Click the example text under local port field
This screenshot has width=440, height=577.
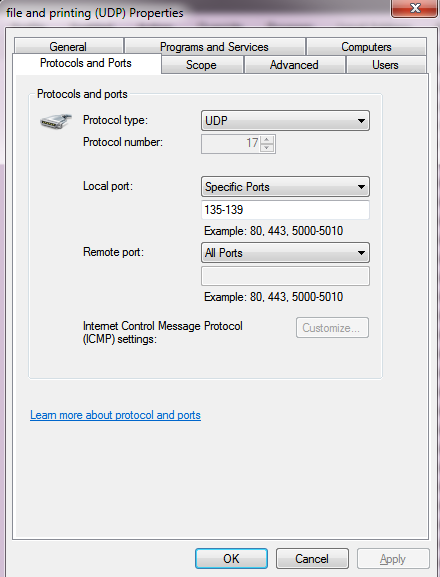click(274, 231)
